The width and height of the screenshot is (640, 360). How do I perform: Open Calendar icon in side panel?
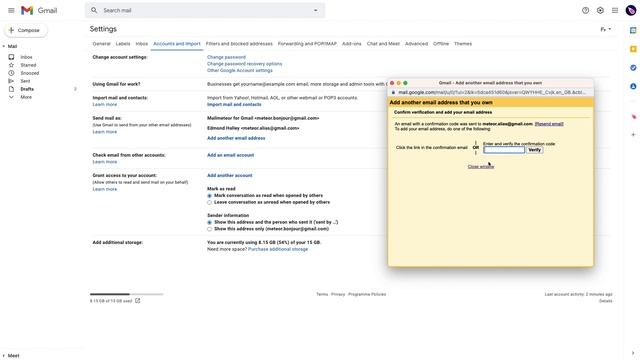(633, 30)
